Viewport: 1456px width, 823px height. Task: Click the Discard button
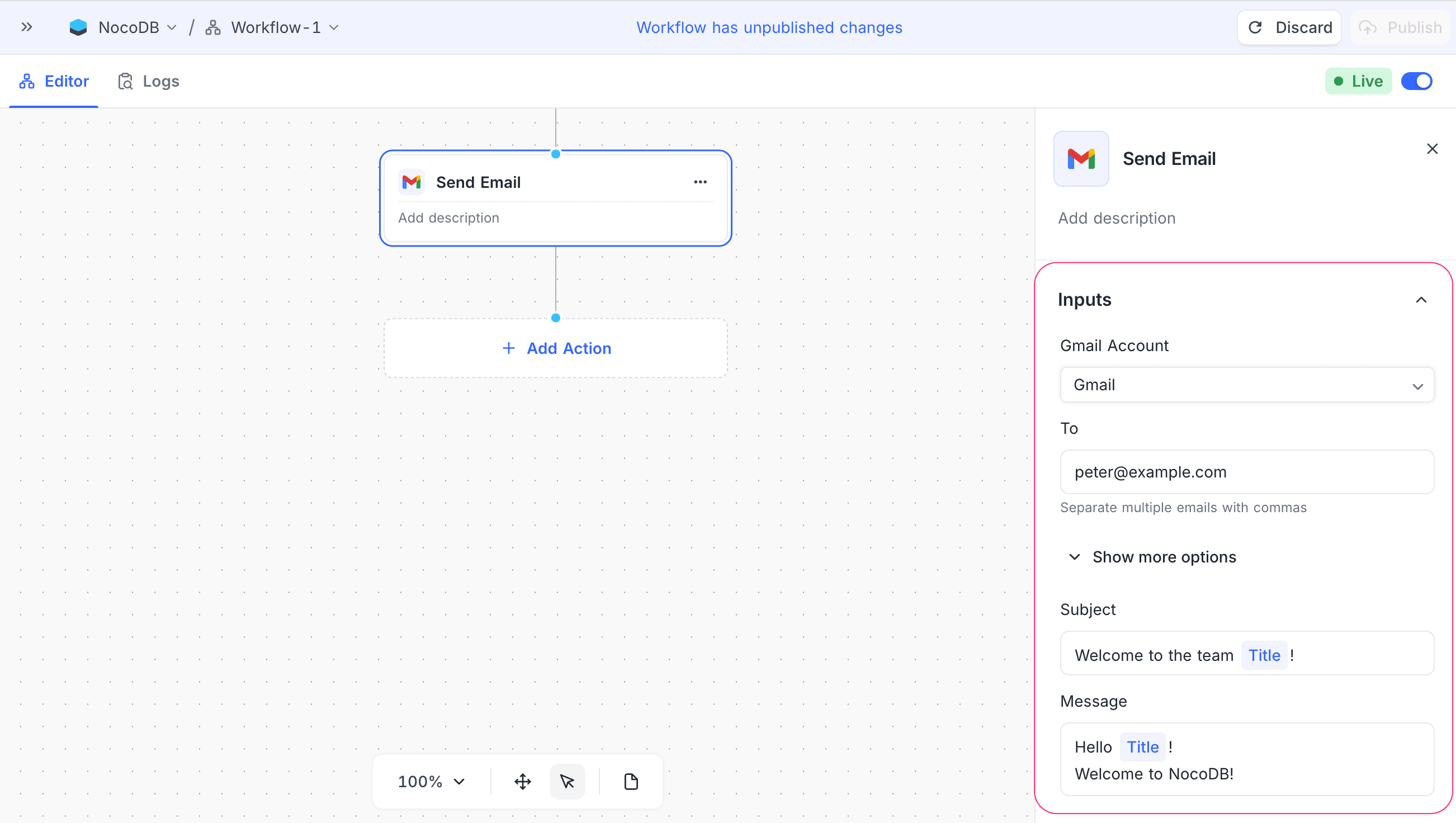pyautogui.click(x=1289, y=27)
